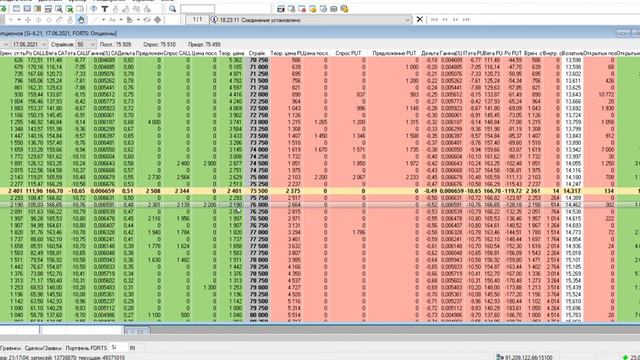
Task: Switch to the RI tab
Action: pyautogui.click(x=132, y=348)
